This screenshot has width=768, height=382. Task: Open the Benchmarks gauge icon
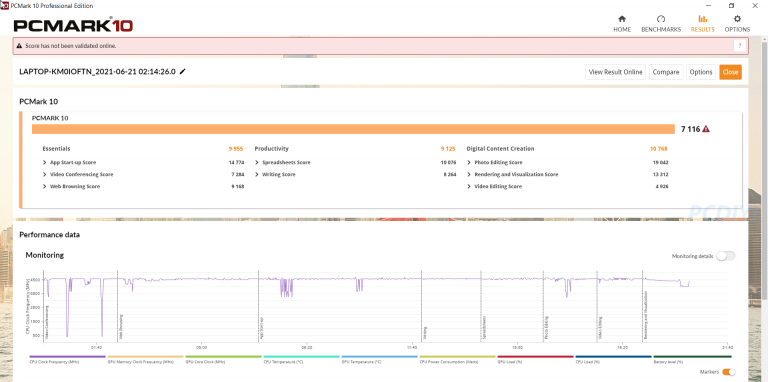click(x=661, y=19)
